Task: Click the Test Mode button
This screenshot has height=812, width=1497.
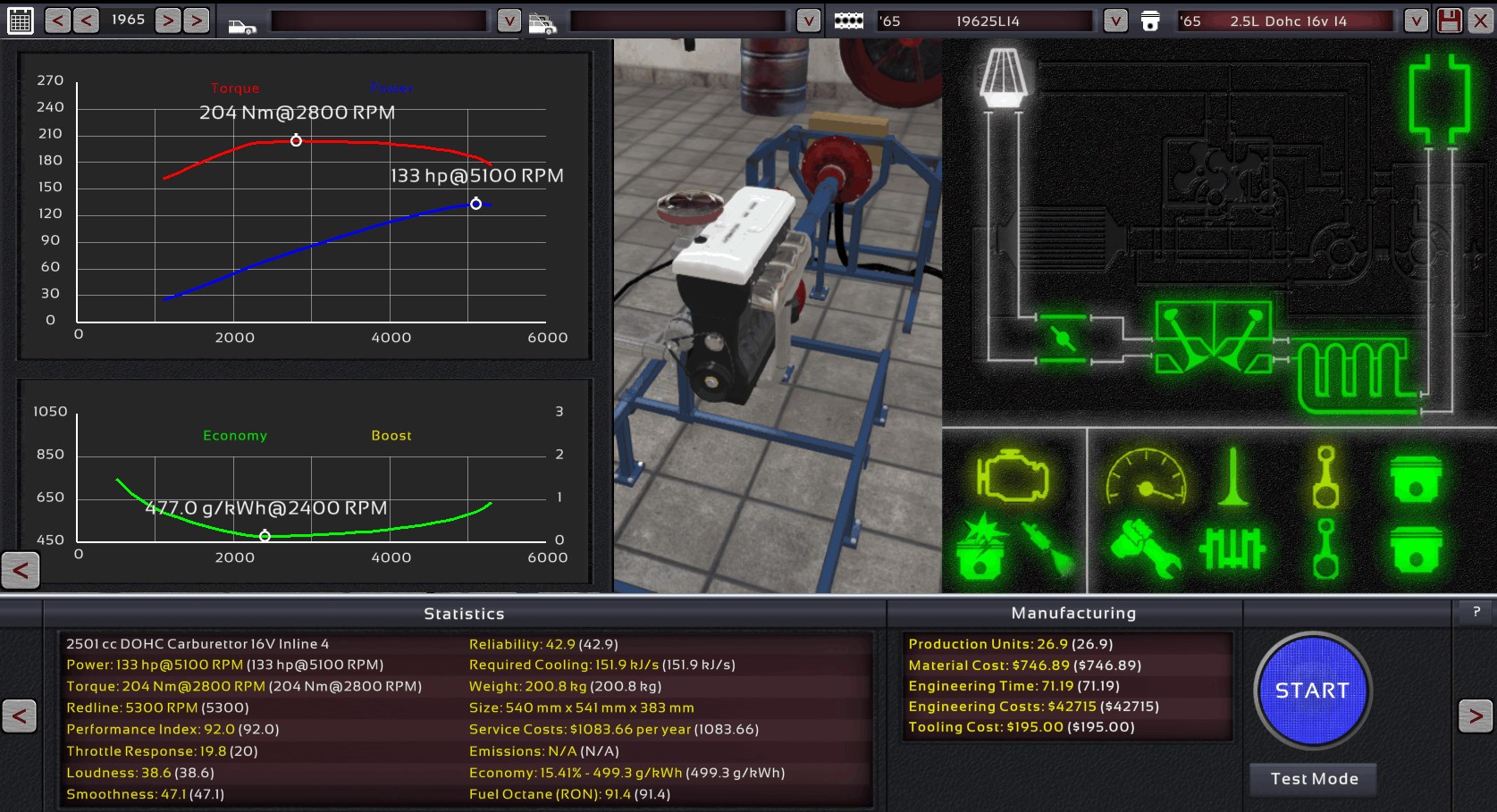Action: click(1314, 779)
